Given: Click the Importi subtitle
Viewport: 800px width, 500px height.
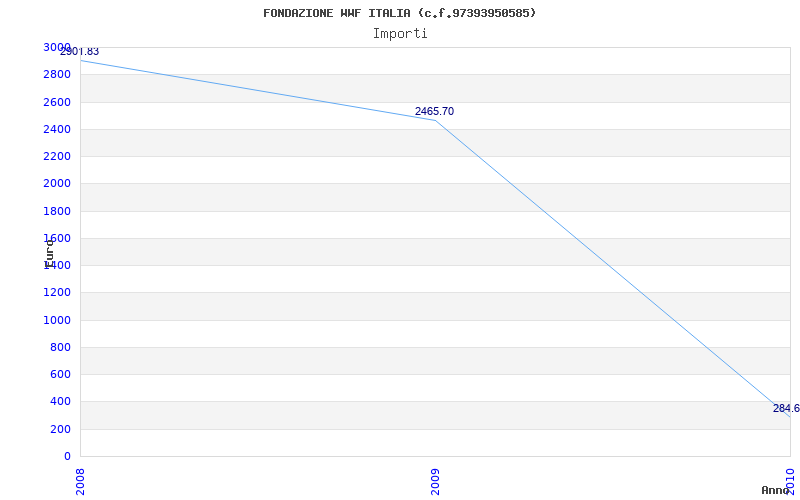Looking at the screenshot, I should tap(400, 34).
